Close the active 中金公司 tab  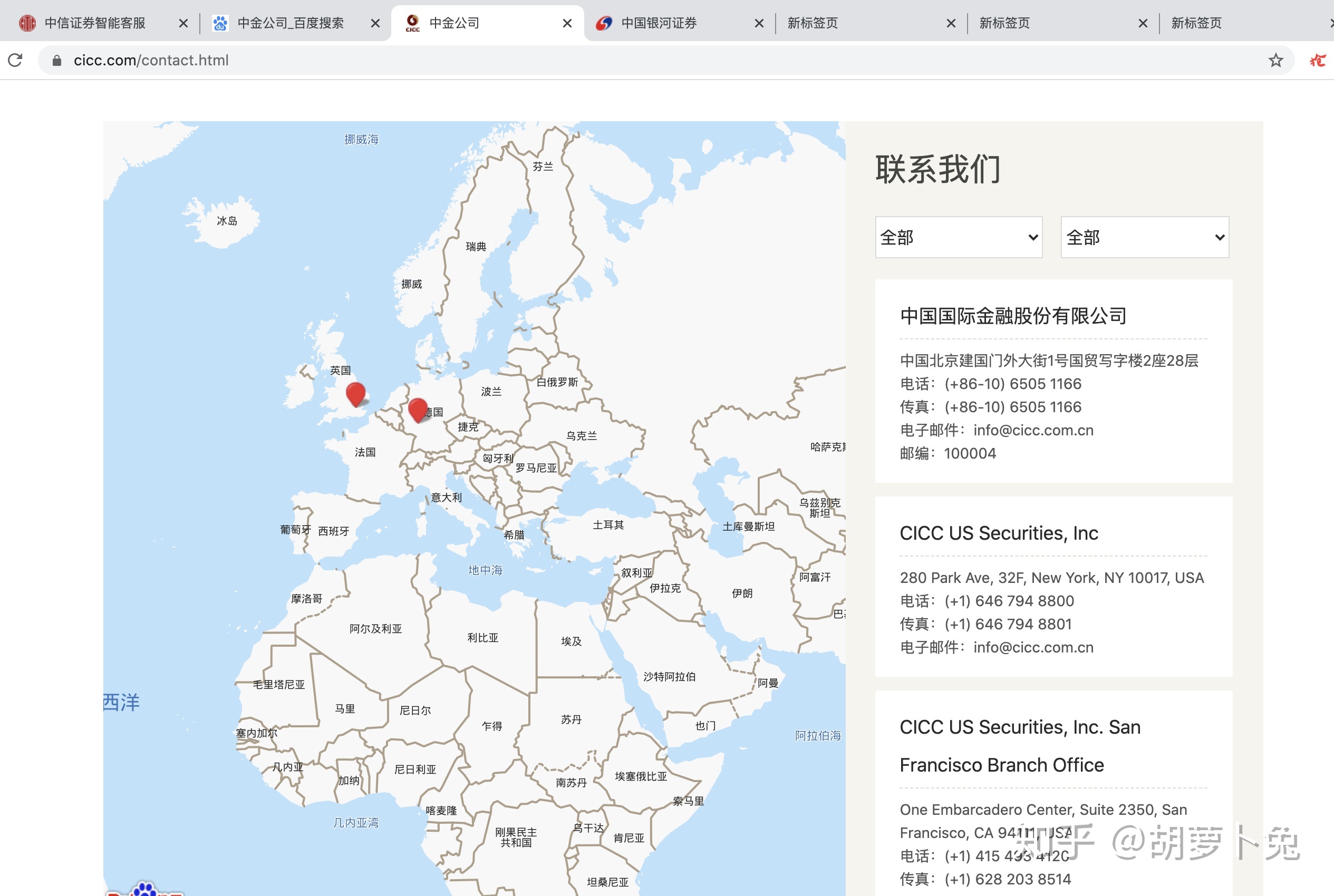pos(567,23)
